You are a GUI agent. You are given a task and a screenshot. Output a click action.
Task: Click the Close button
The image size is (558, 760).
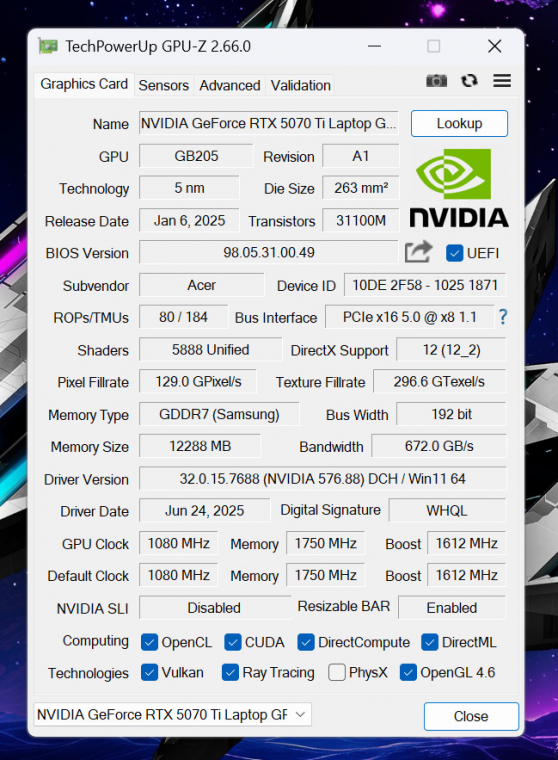471,716
